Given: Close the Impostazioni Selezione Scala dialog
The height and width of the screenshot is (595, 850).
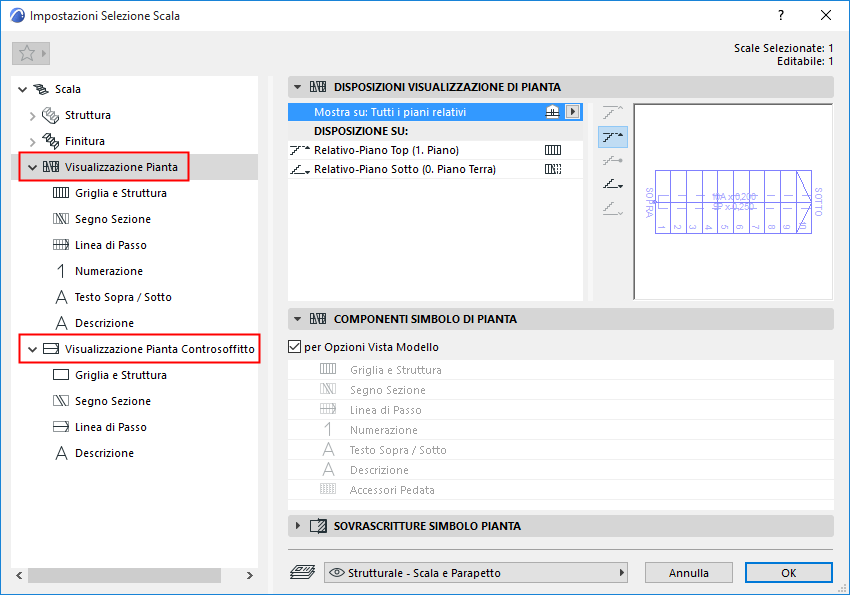Looking at the screenshot, I should [x=826, y=15].
